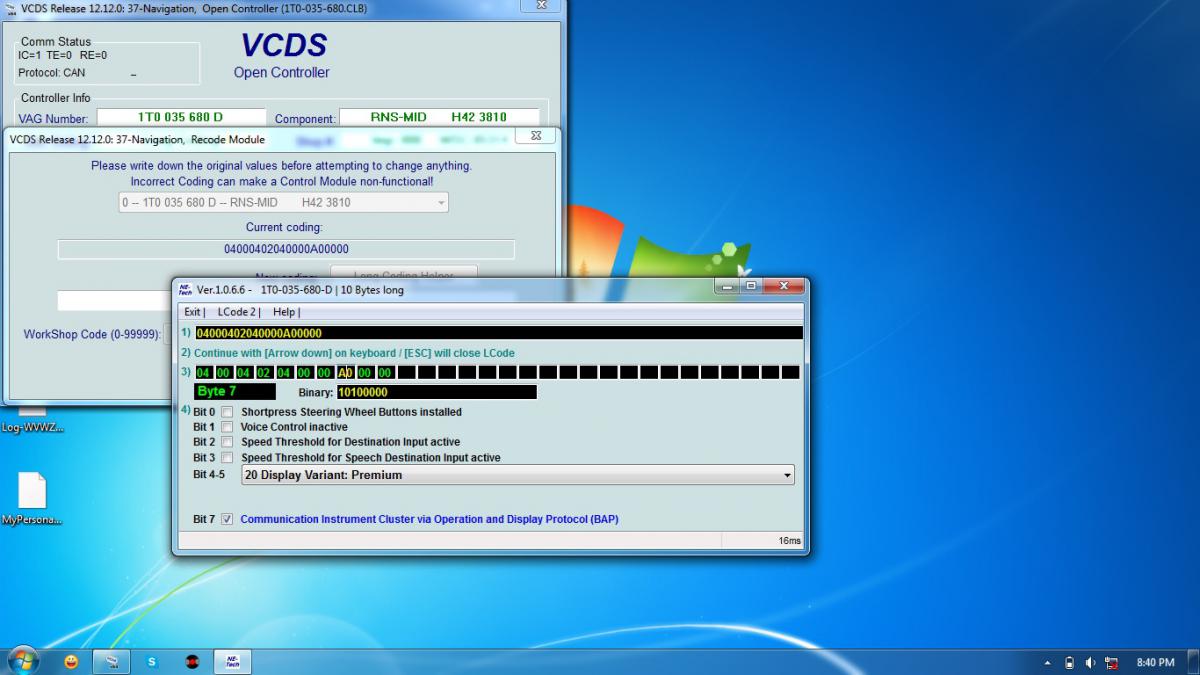Uncheck Bit 7 Communication Instrument Cluster BAP
Viewport: 1200px width, 675px height.
(227, 519)
